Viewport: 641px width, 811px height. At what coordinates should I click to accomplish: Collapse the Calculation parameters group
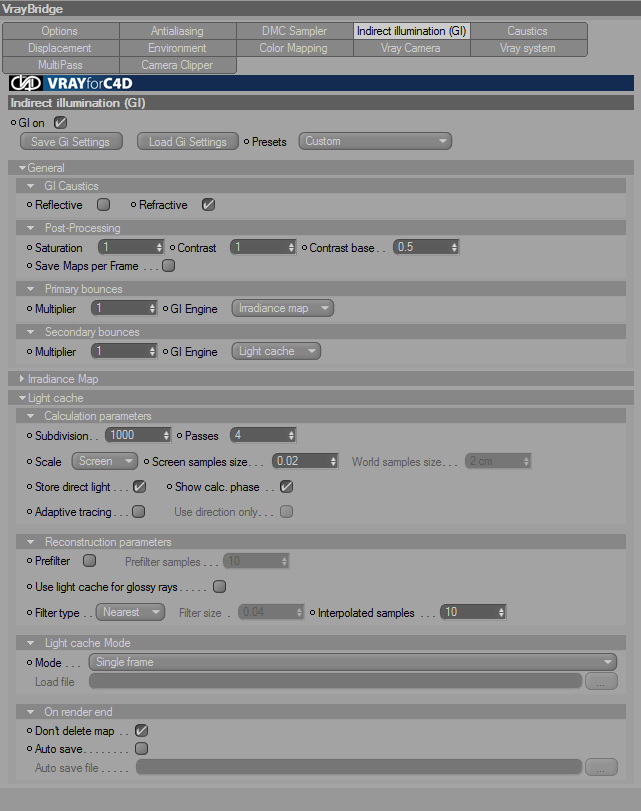(x=31, y=416)
